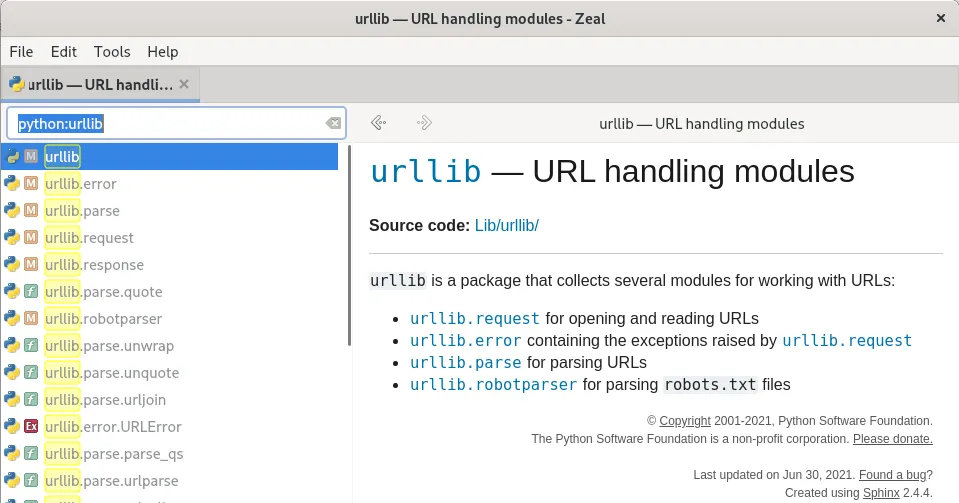Screen dimensions: 959x503
Task: Select urllib.parse in results list
Action: (x=169, y=211)
